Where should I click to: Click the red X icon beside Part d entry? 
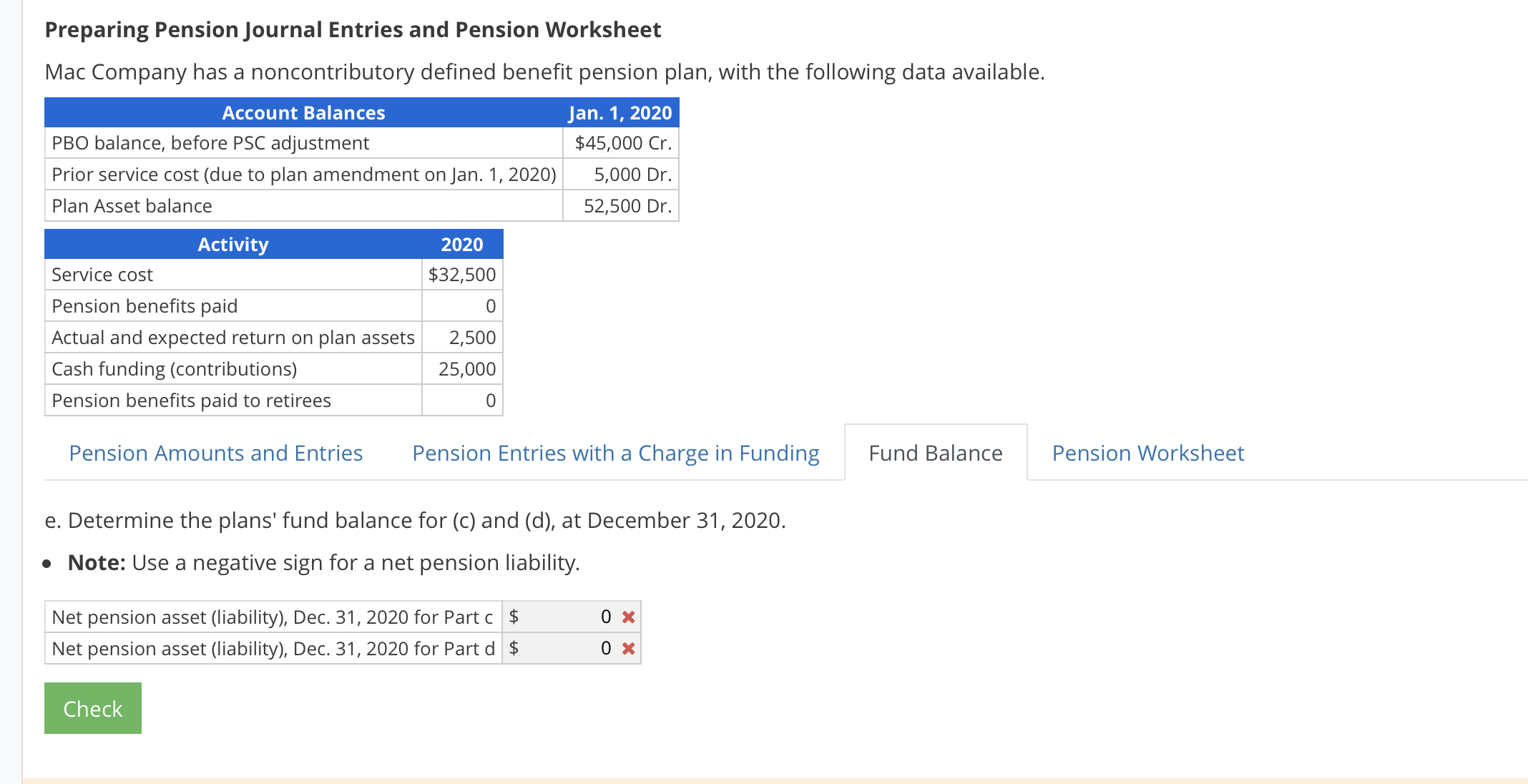pyautogui.click(x=627, y=648)
